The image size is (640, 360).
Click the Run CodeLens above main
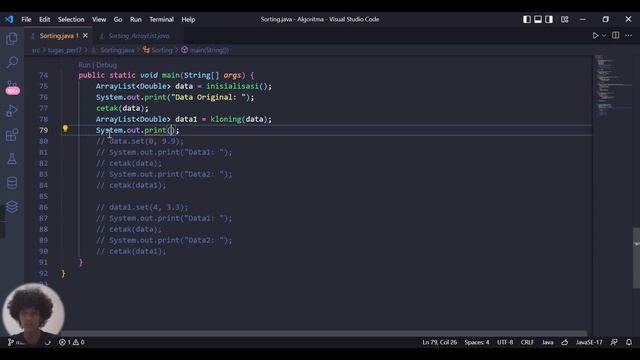(x=84, y=65)
